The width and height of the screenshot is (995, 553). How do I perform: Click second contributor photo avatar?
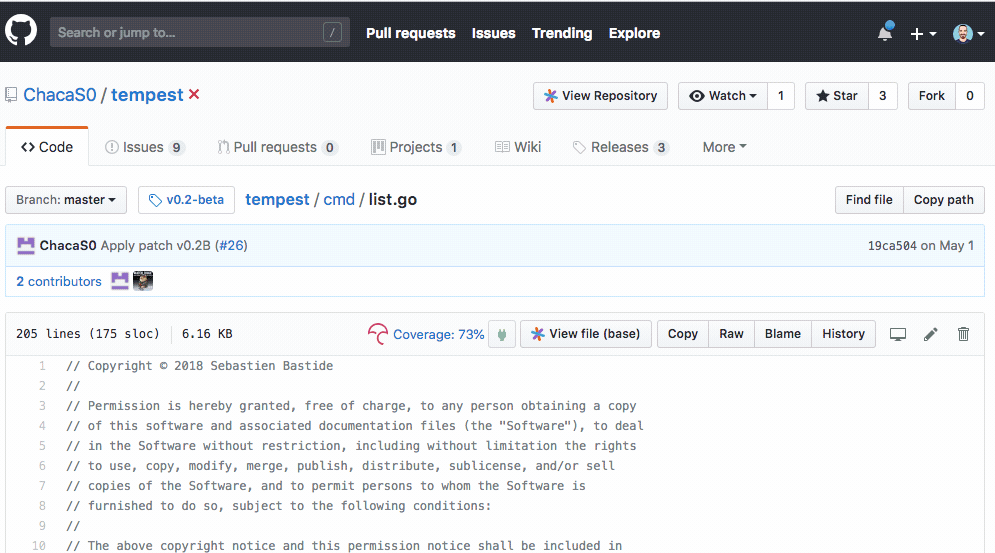pyautogui.click(x=143, y=281)
